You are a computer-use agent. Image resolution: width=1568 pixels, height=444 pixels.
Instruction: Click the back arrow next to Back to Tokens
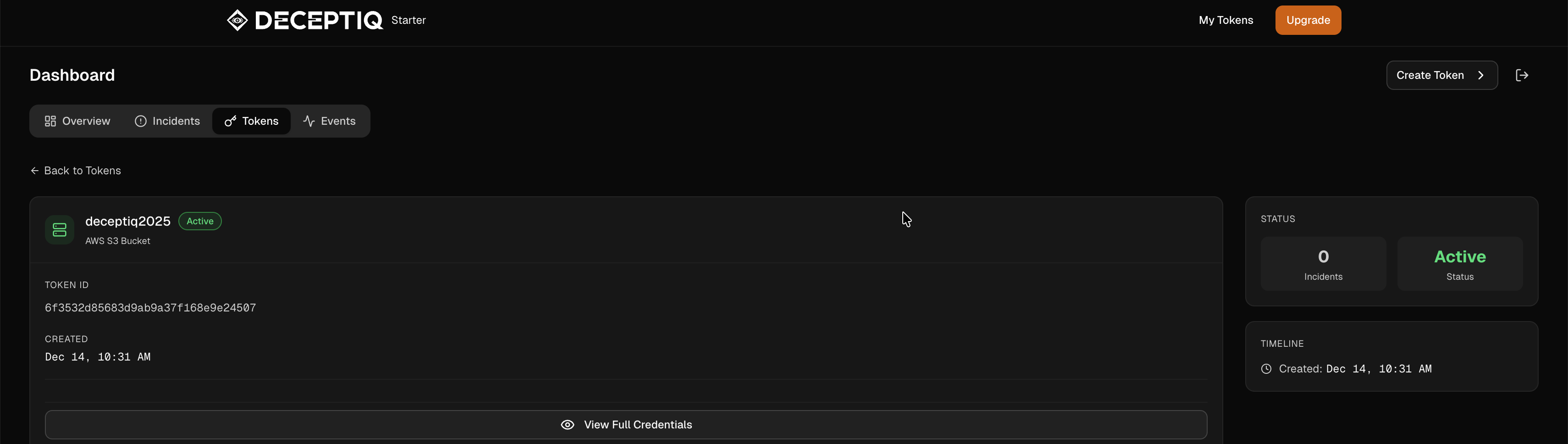pos(35,171)
